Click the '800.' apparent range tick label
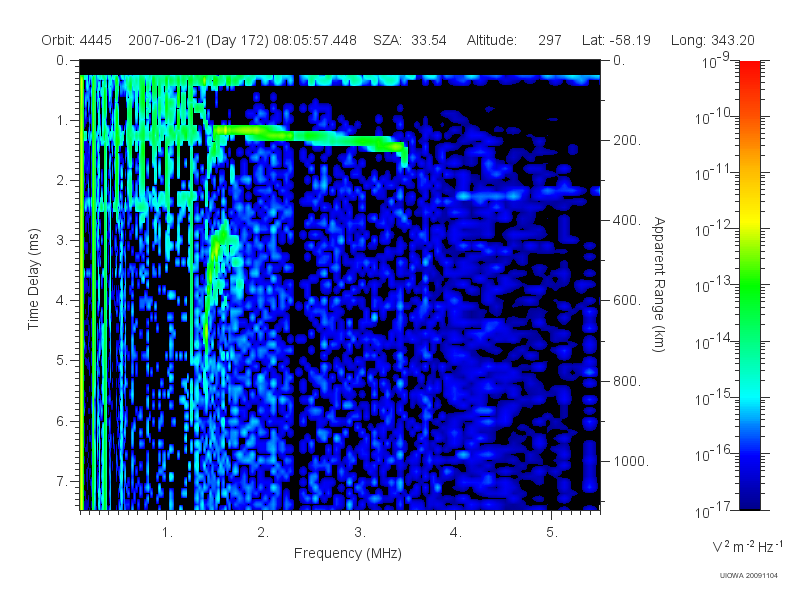 626,381
